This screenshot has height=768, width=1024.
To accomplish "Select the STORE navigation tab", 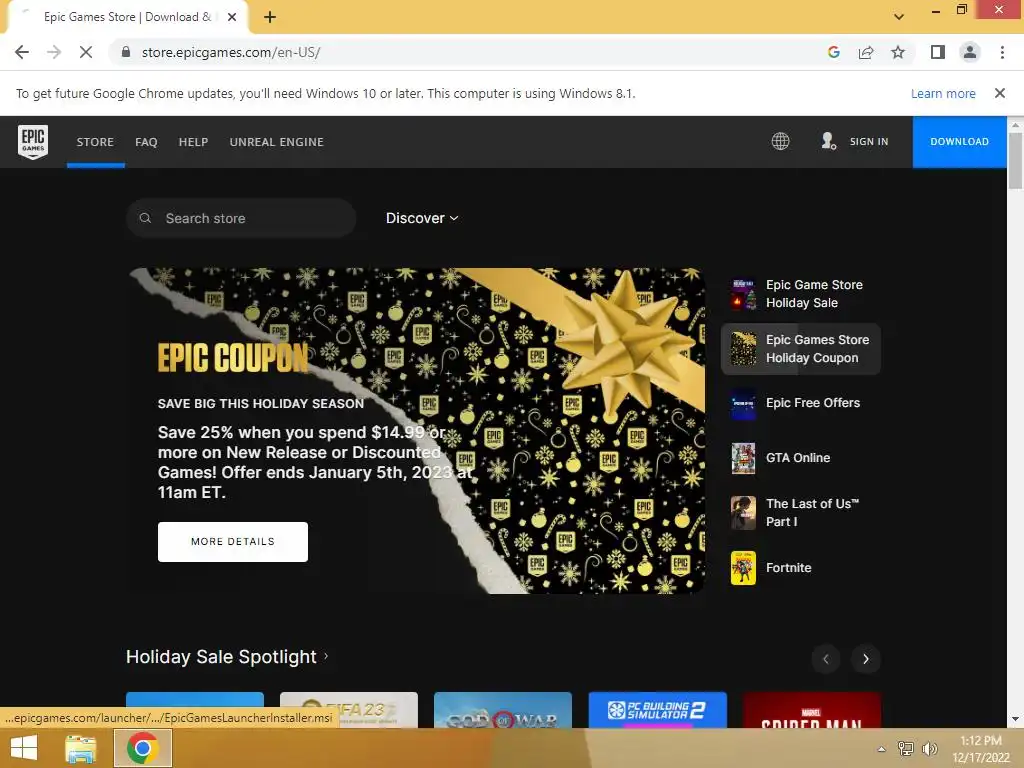I will [x=95, y=142].
